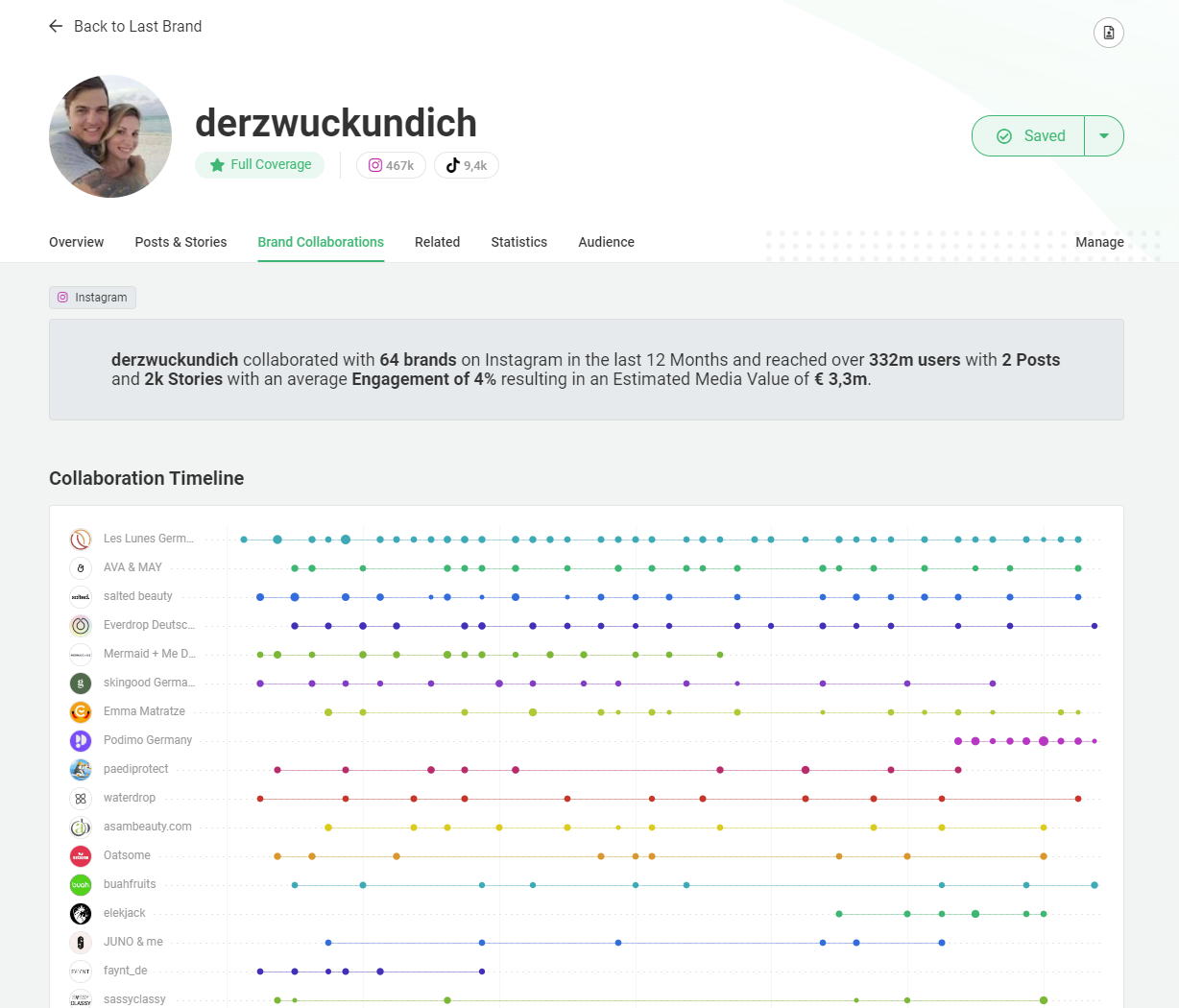Click the Oatsome brand logo
The width and height of the screenshot is (1179, 1008).
pyautogui.click(x=81, y=856)
